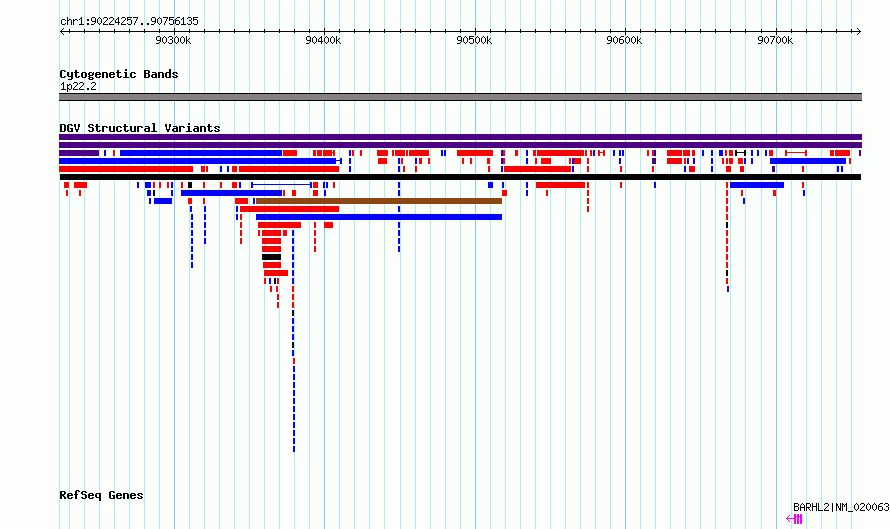Select the black bracket-shaped variant near 90670k

(740, 153)
